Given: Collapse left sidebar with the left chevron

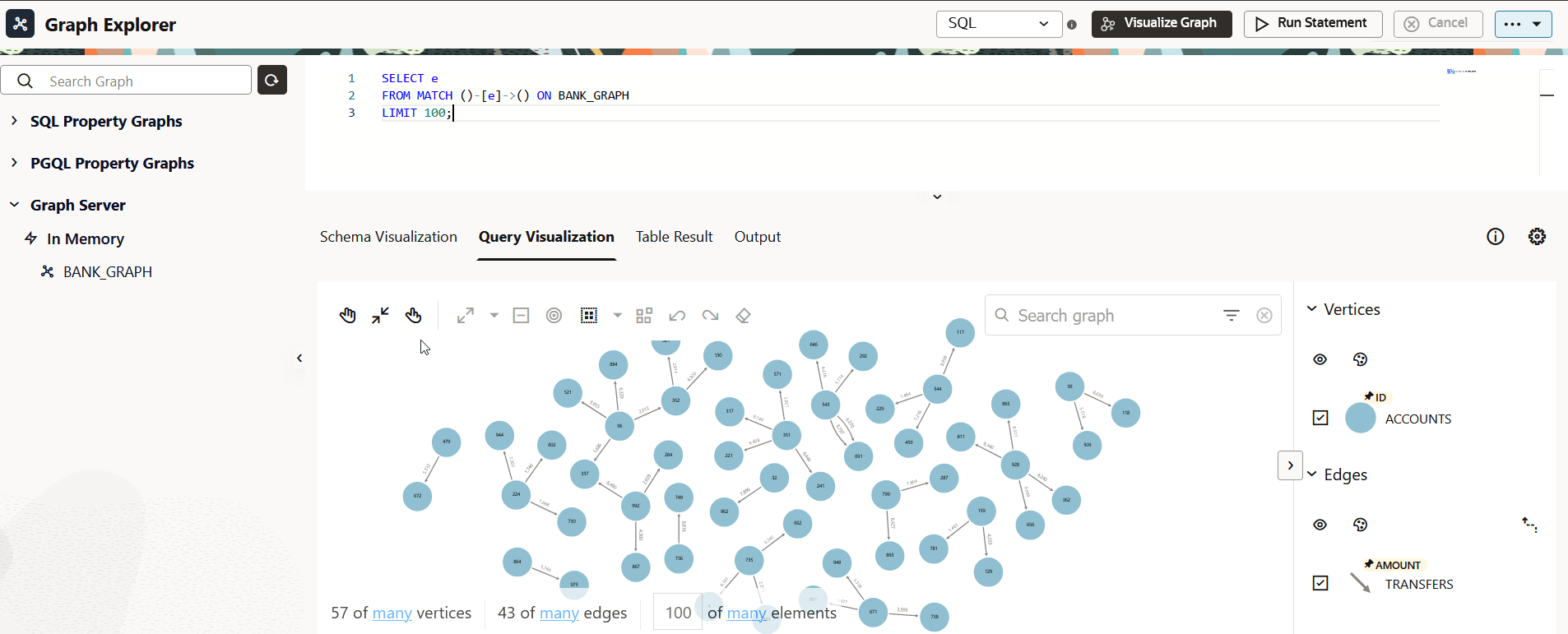Looking at the screenshot, I should (299, 359).
